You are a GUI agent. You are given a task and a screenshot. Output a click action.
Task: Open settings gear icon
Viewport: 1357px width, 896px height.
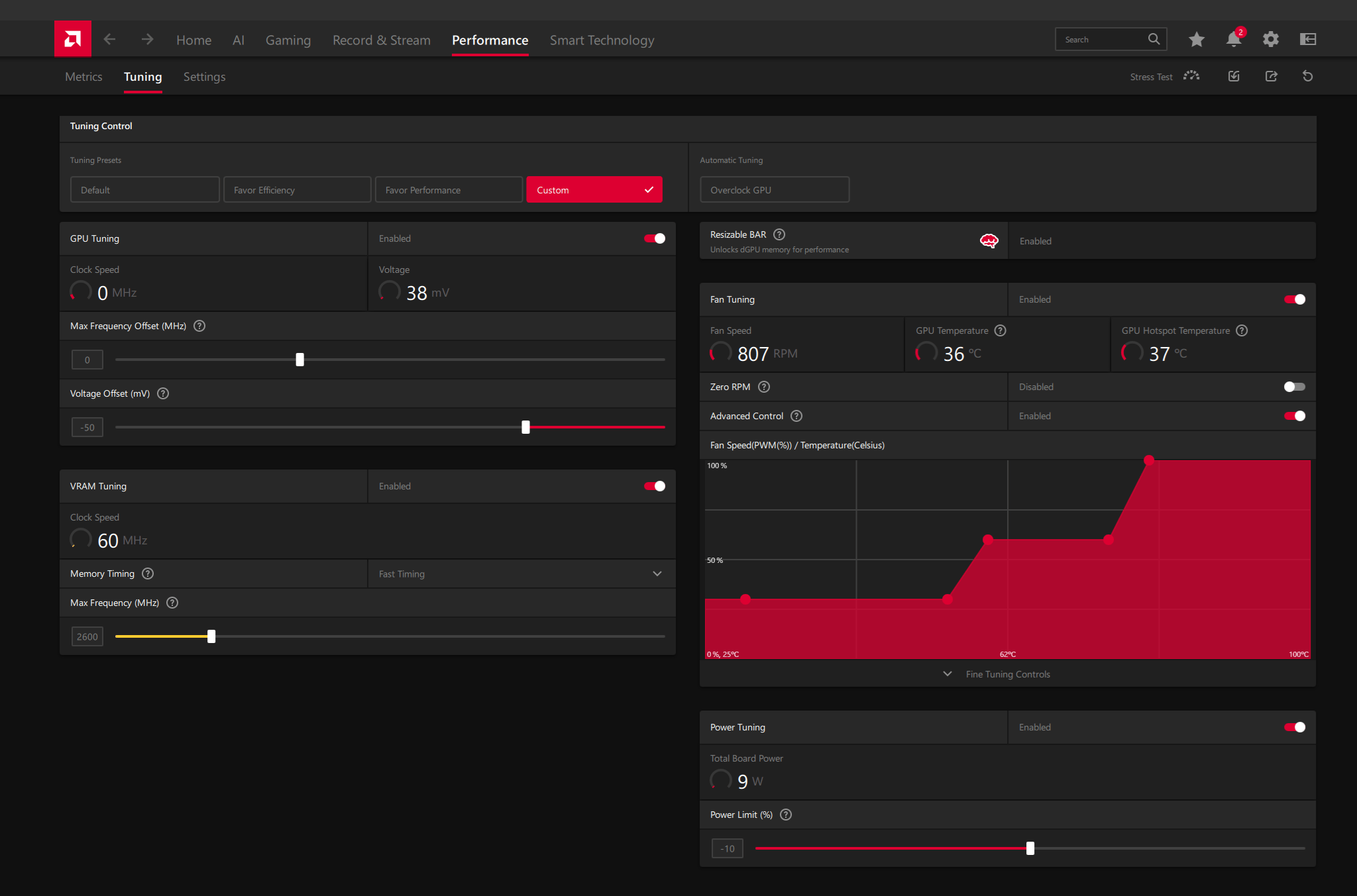1270,39
